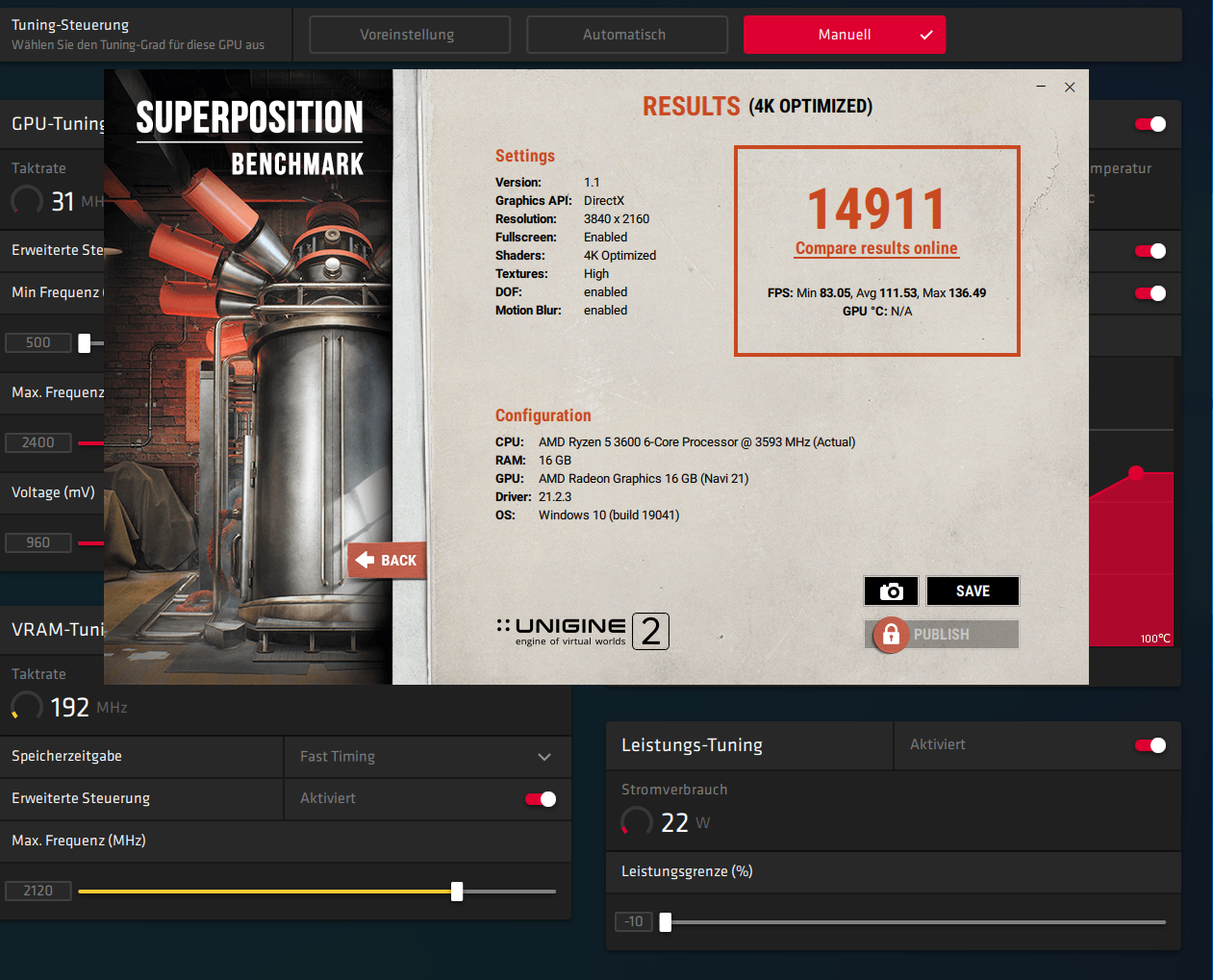The height and width of the screenshot is (980, 1213).
Task: Click the GPU AMD Radeon Graphics line
Action: click(622, 479)
